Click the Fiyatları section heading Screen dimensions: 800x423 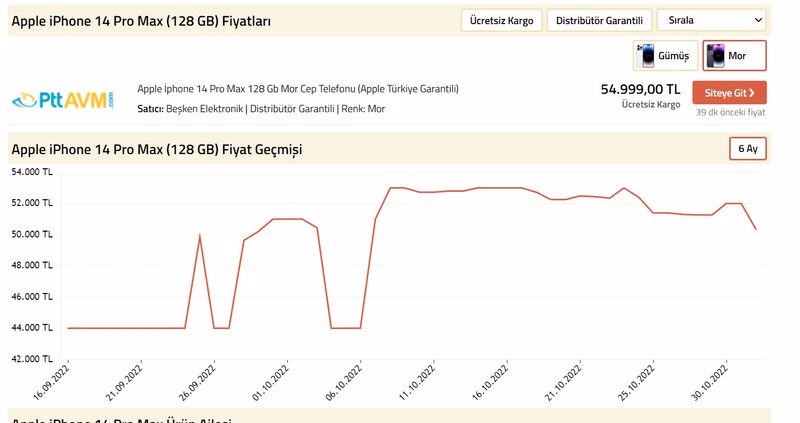[x=141, y=21]
